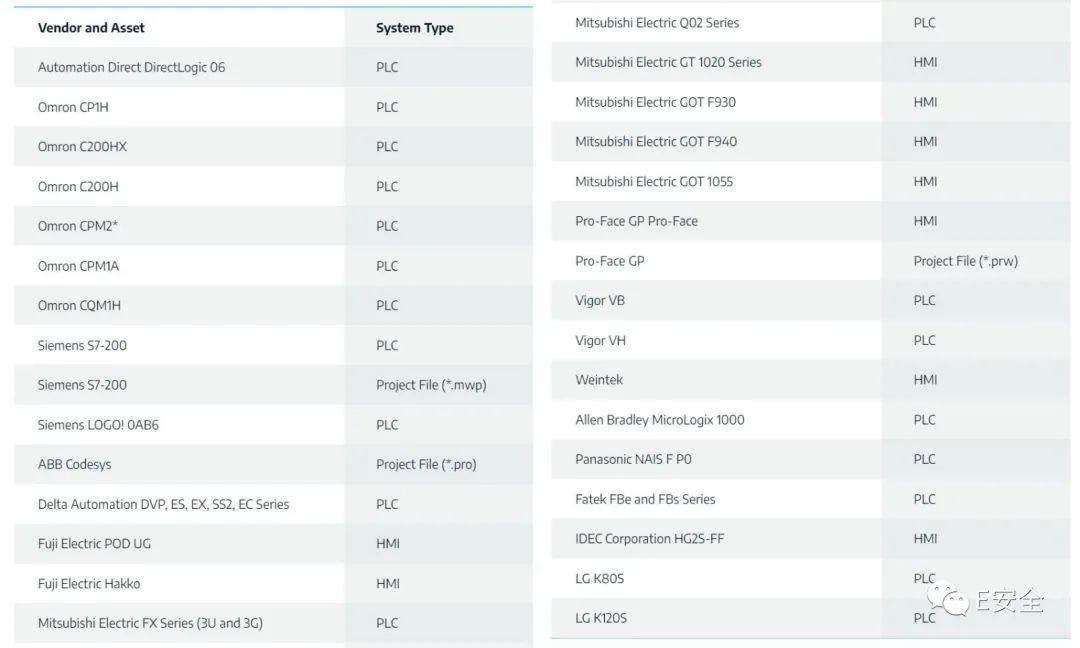This screenshot has width=1080, height=648.
Task: Click "Project File (*.pro)" cell
Action: (x=426, y=464)
